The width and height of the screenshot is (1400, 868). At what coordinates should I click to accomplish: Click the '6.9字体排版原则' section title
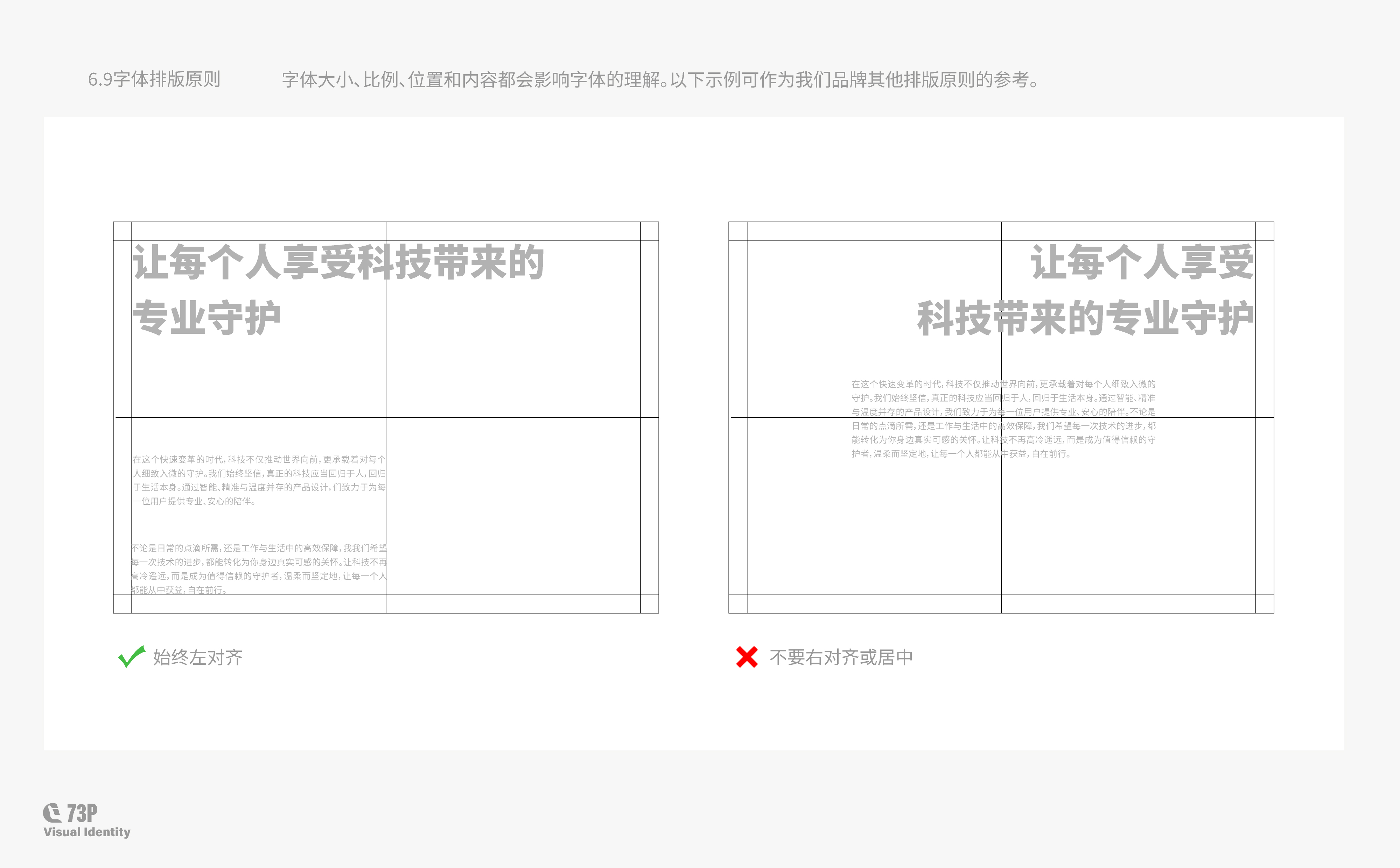(x=154, y=79)
